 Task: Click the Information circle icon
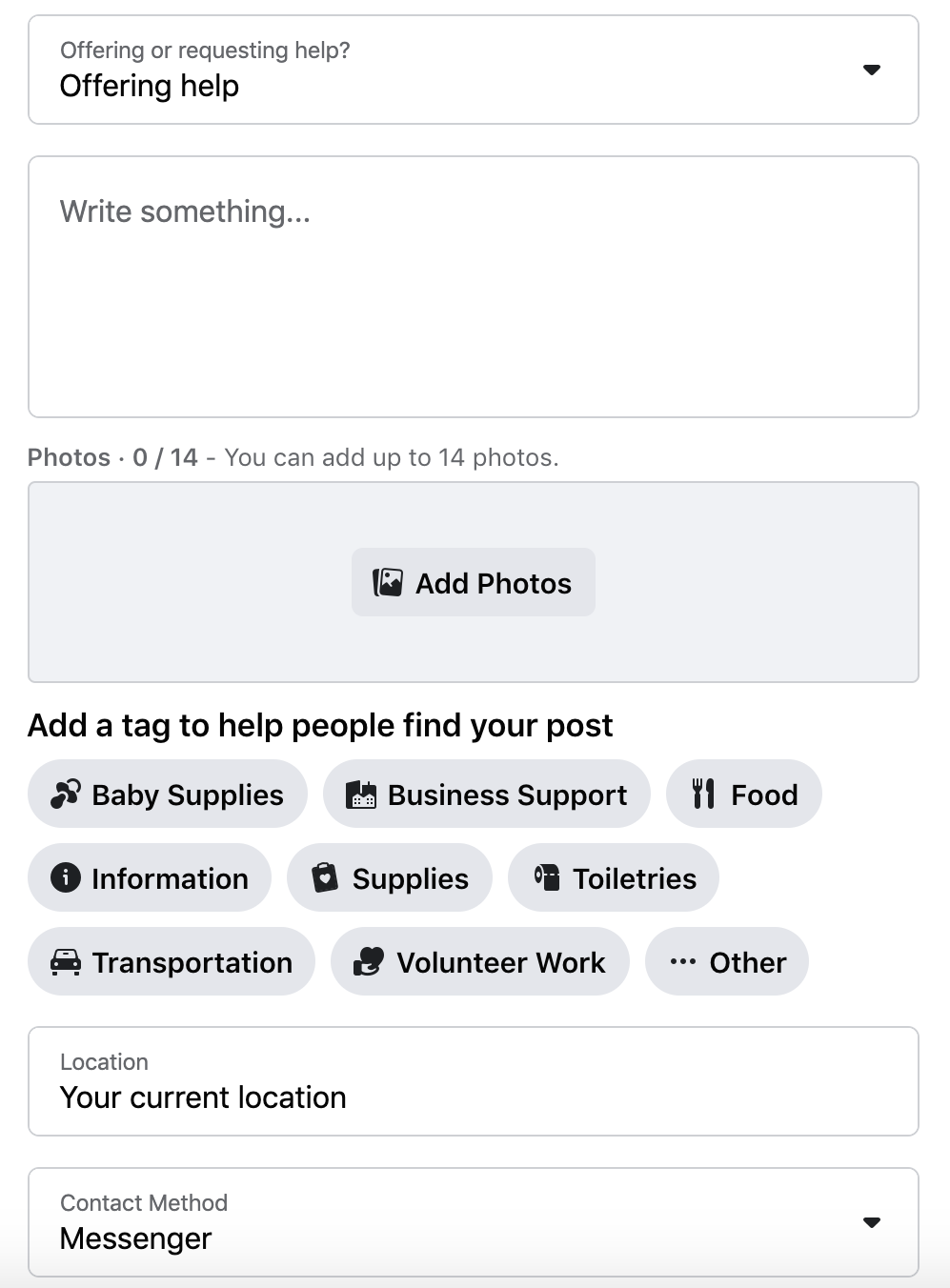65,877
